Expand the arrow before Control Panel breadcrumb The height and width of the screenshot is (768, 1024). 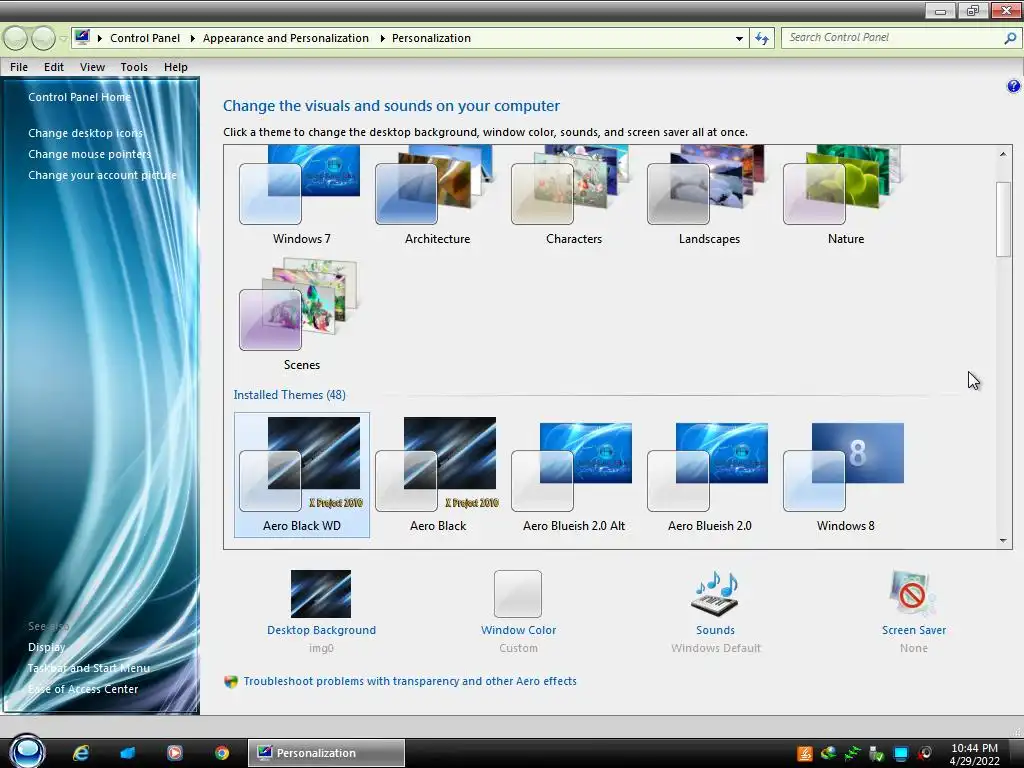point(99,39)
